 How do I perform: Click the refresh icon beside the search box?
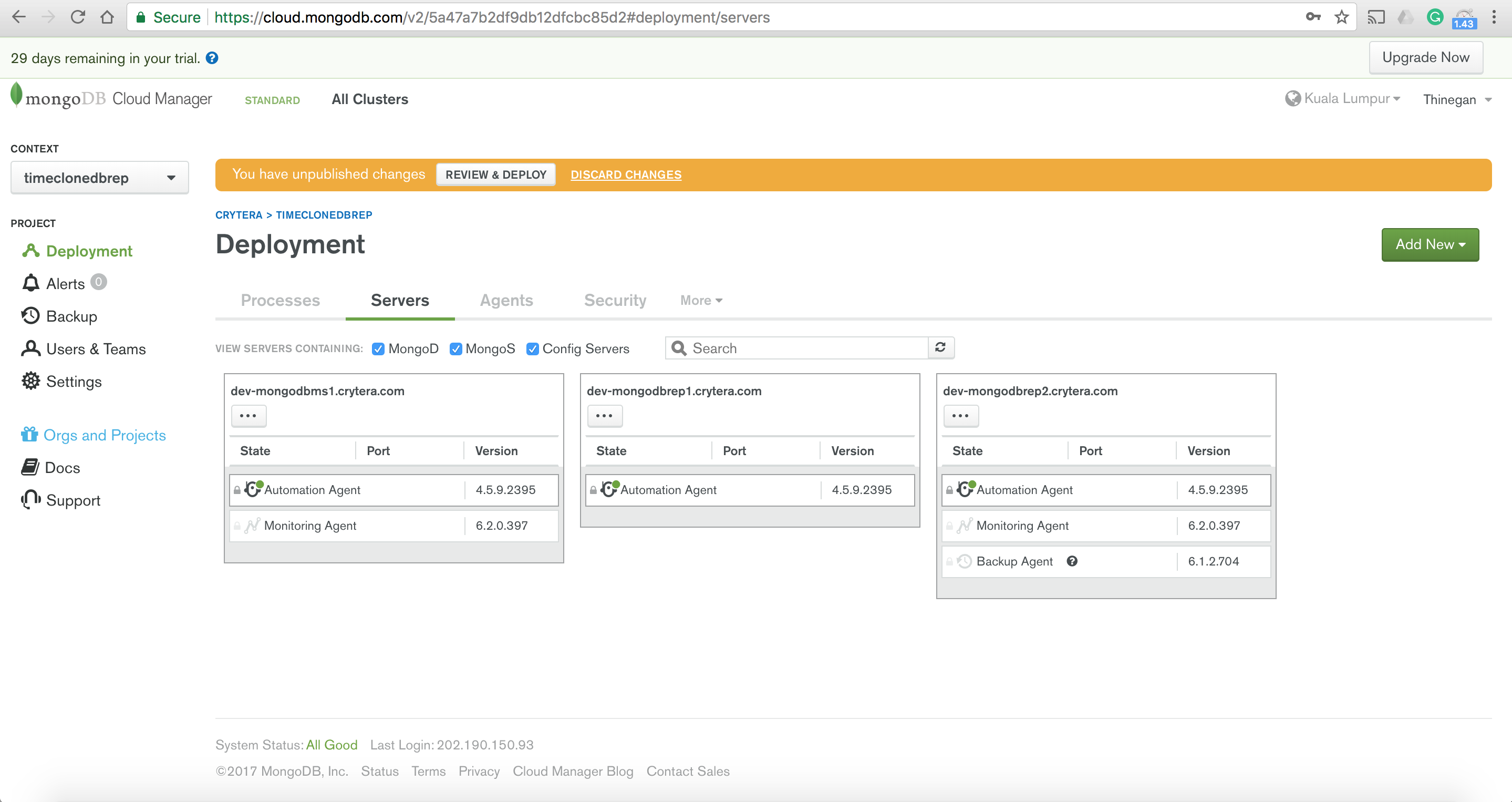point(940,347)
